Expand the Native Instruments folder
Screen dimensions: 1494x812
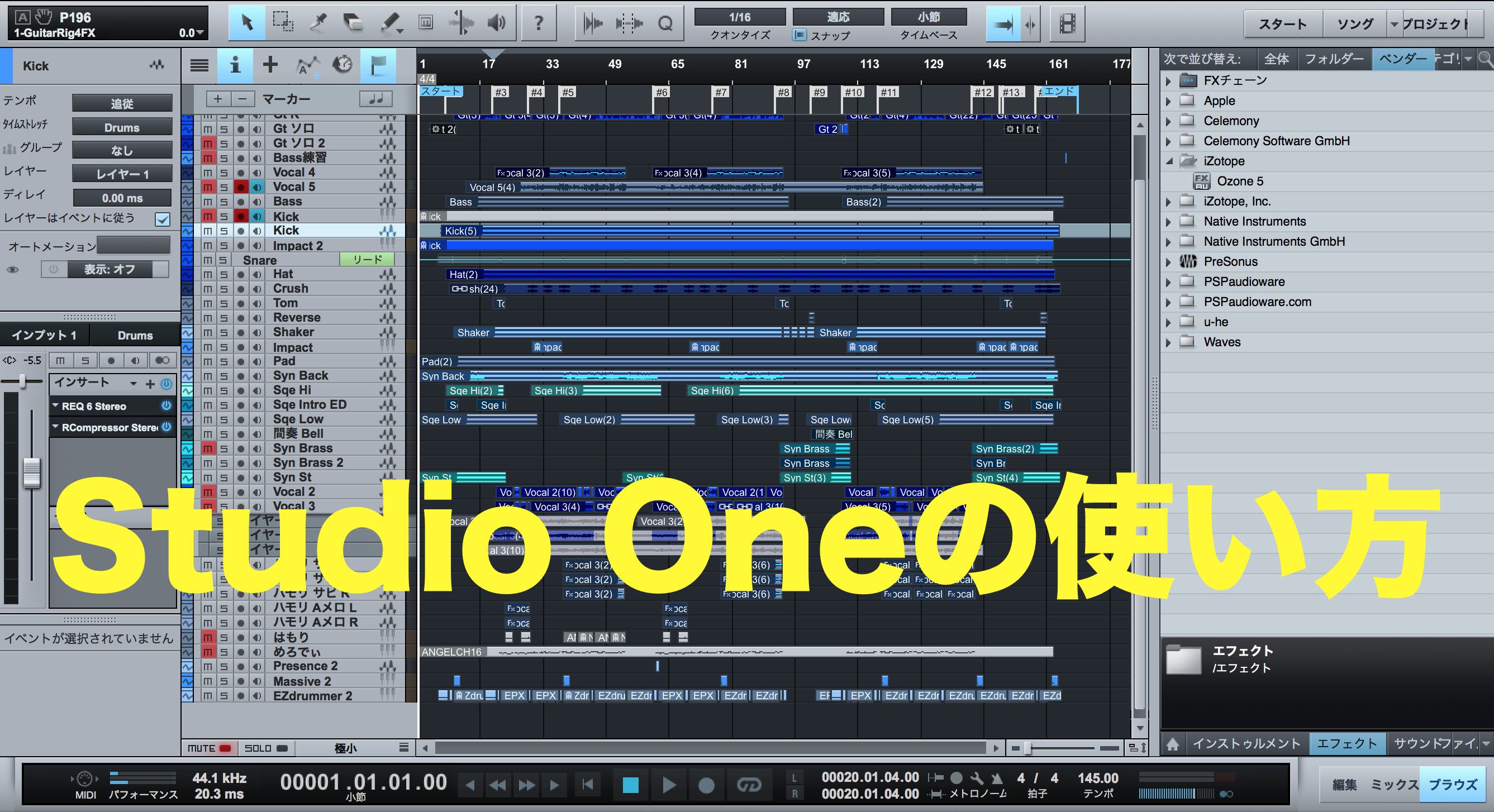(x=1169, y=221)
